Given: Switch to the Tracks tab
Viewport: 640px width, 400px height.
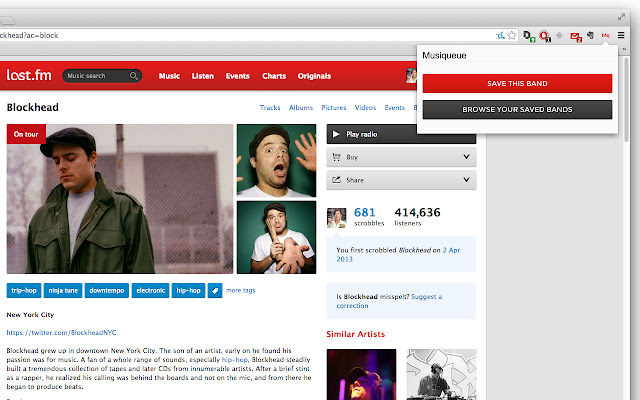Looking at the screenshot, I should 270,108.
